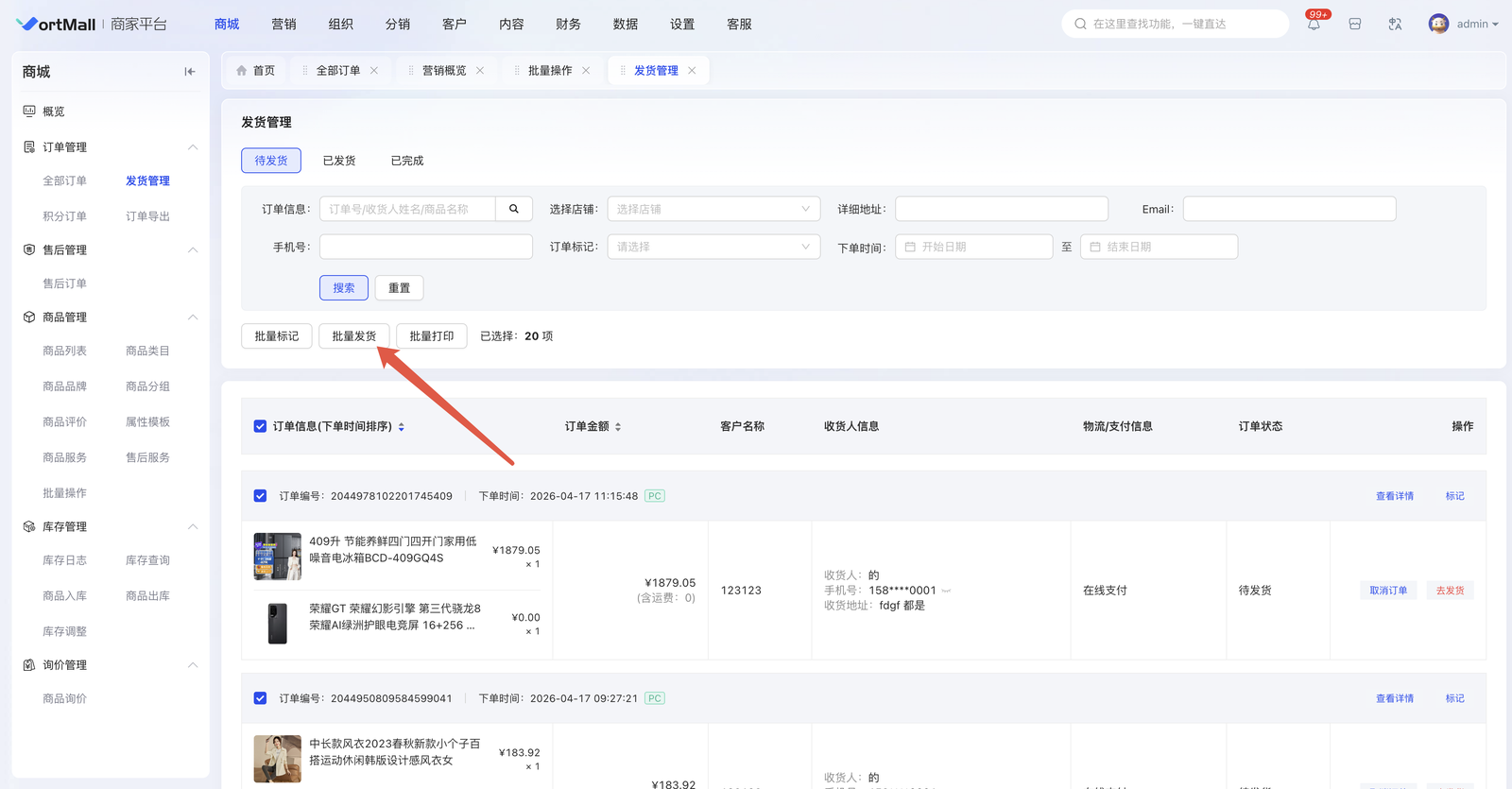Open the notification bell icon
1512x789 pixels.
tap(1314, 25)
